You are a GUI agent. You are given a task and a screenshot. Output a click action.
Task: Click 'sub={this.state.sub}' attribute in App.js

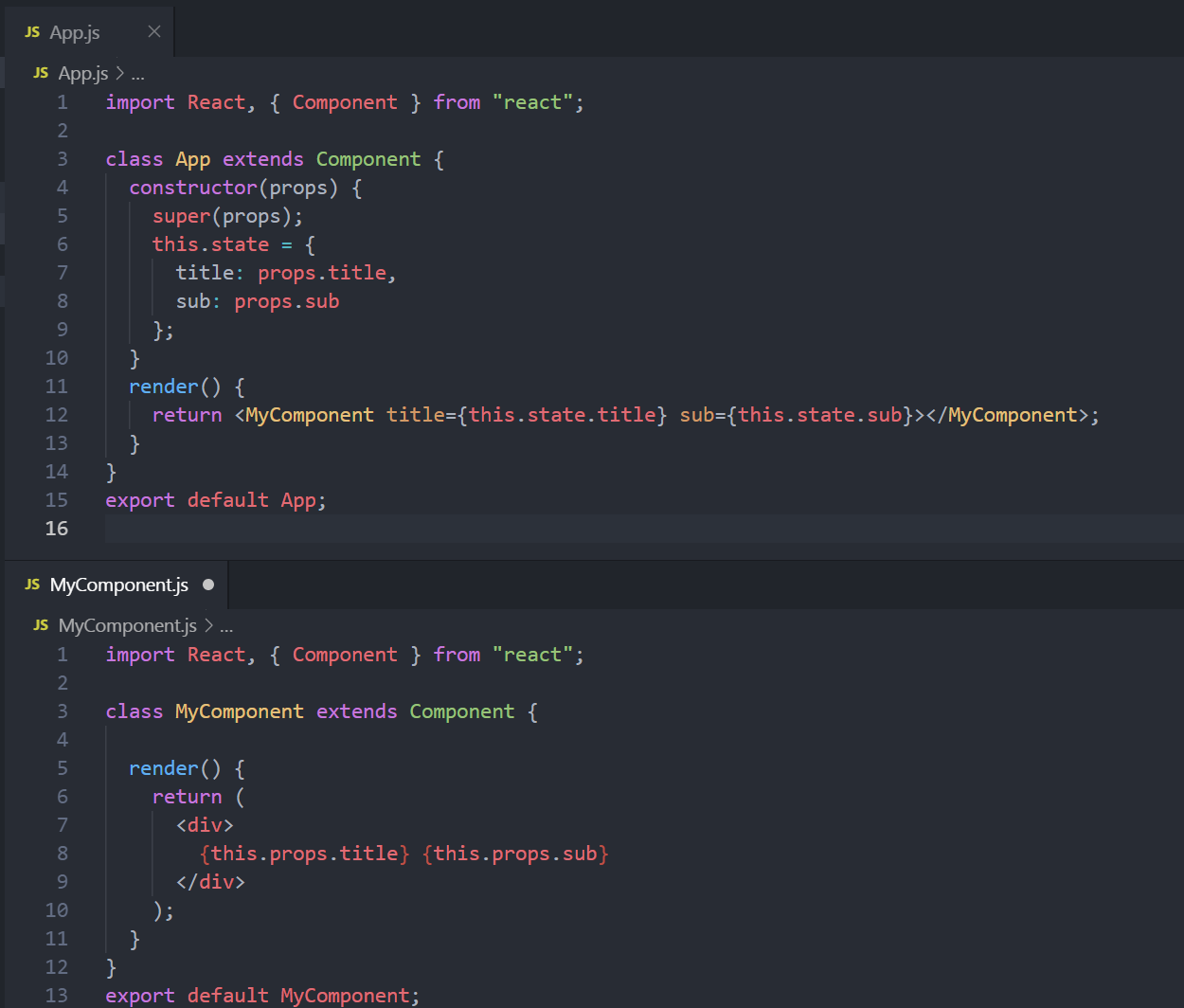pos(796,415)
